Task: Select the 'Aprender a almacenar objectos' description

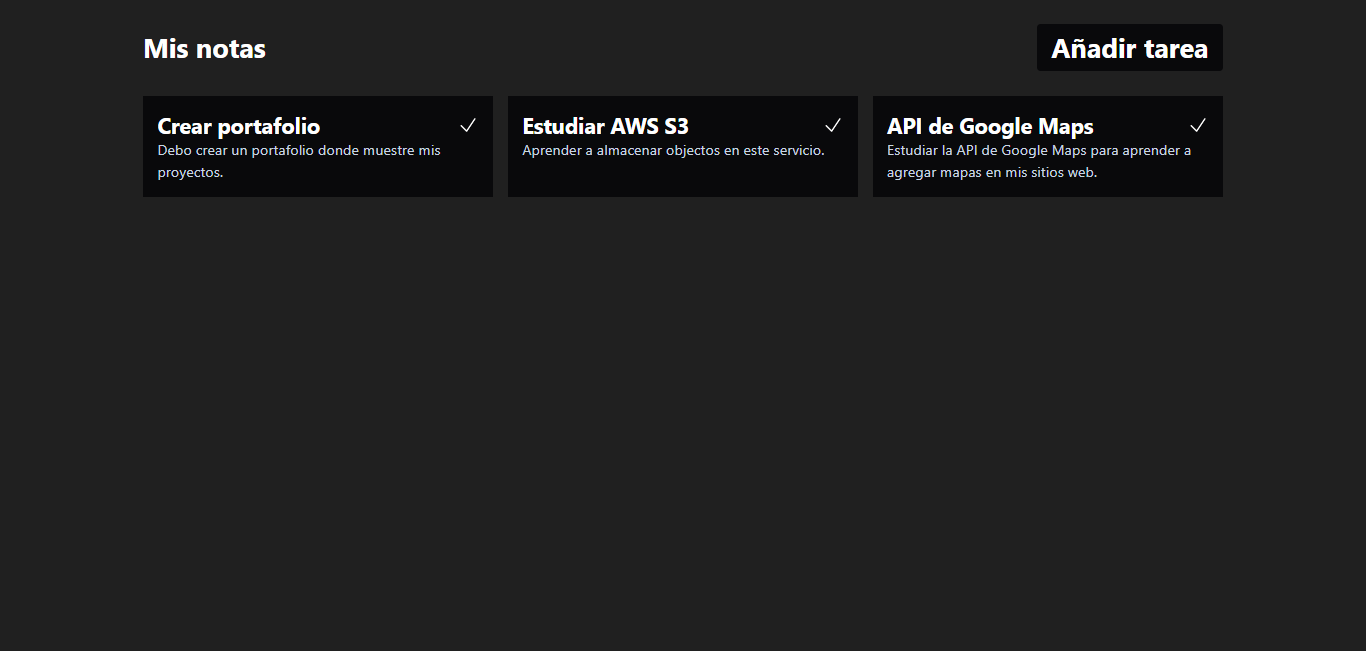Action: click(673, 151)
